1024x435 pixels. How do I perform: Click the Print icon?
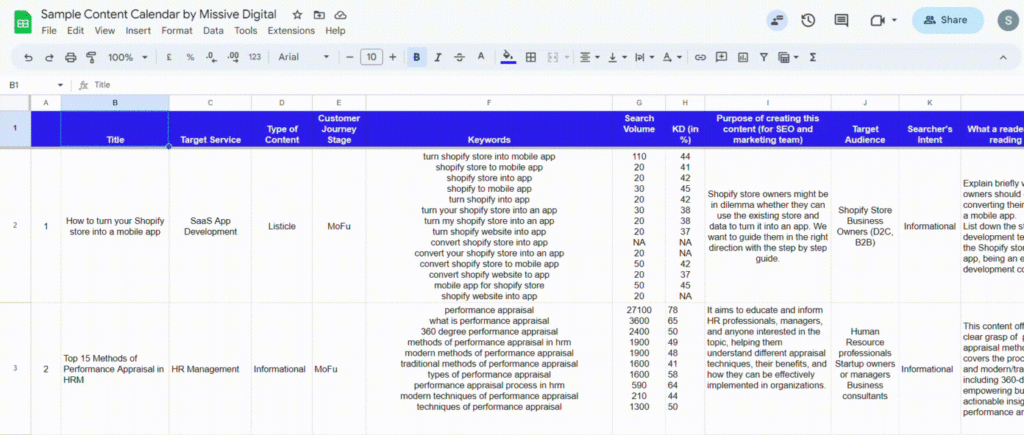[71, 57]
